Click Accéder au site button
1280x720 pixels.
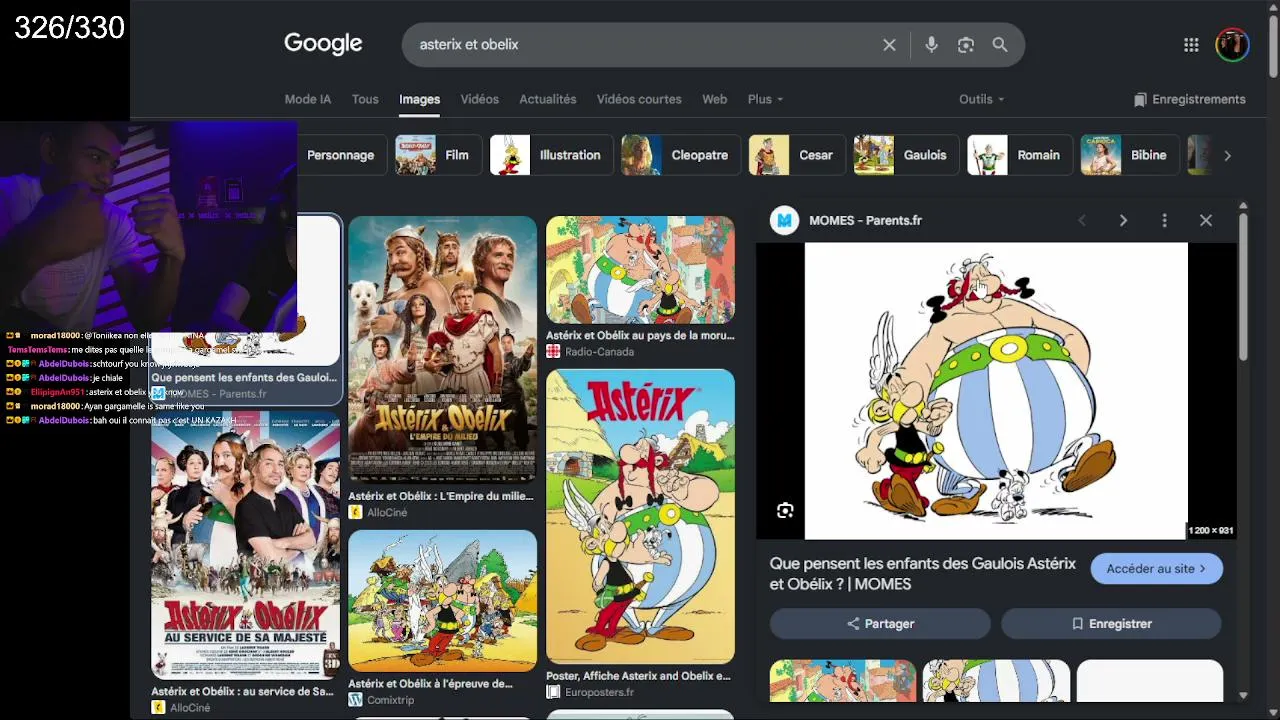(x=1157, y=568)
